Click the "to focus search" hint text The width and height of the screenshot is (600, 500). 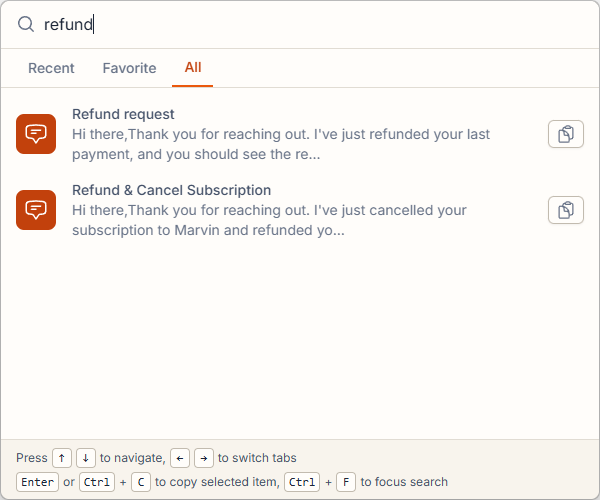[x=404, y=482]
